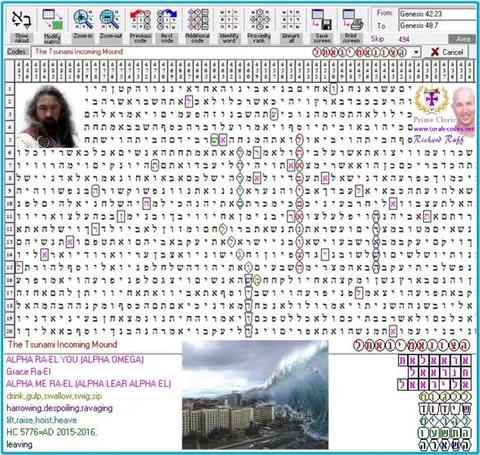Click row header number 20
Image resolution: width=480 pixels, height=455 pixels.
10,331
